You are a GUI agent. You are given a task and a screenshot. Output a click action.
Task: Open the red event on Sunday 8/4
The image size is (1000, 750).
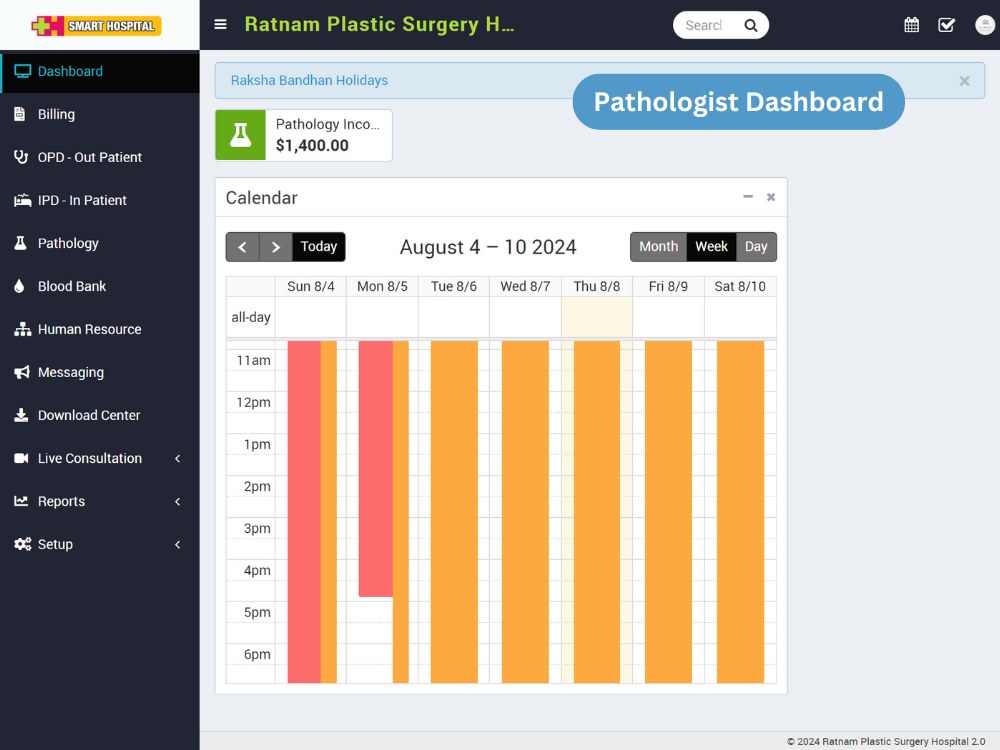(304, 511)
